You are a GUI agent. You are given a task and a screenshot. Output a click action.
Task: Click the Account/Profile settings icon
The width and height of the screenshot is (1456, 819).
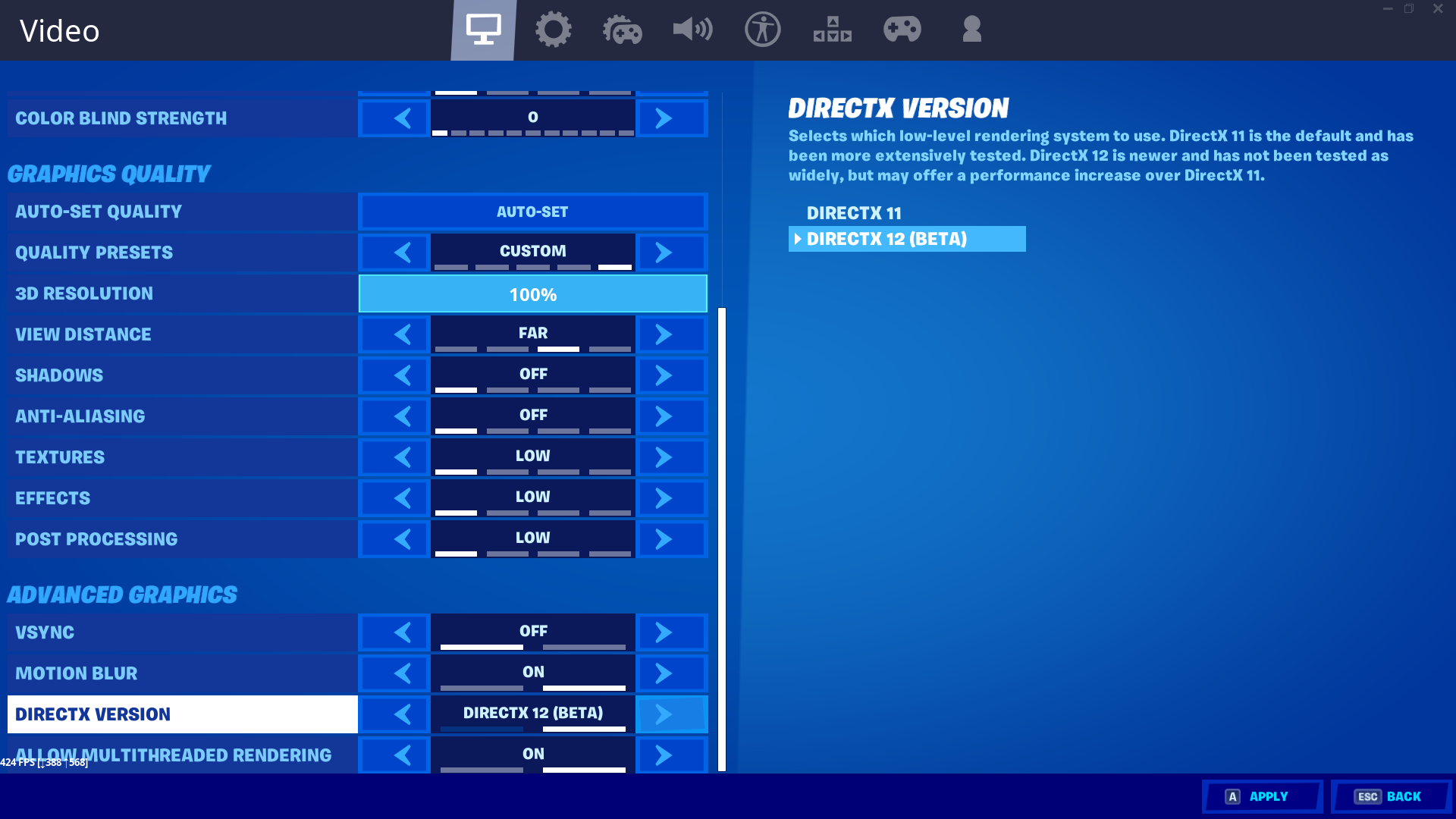click(x=971, y=29)
